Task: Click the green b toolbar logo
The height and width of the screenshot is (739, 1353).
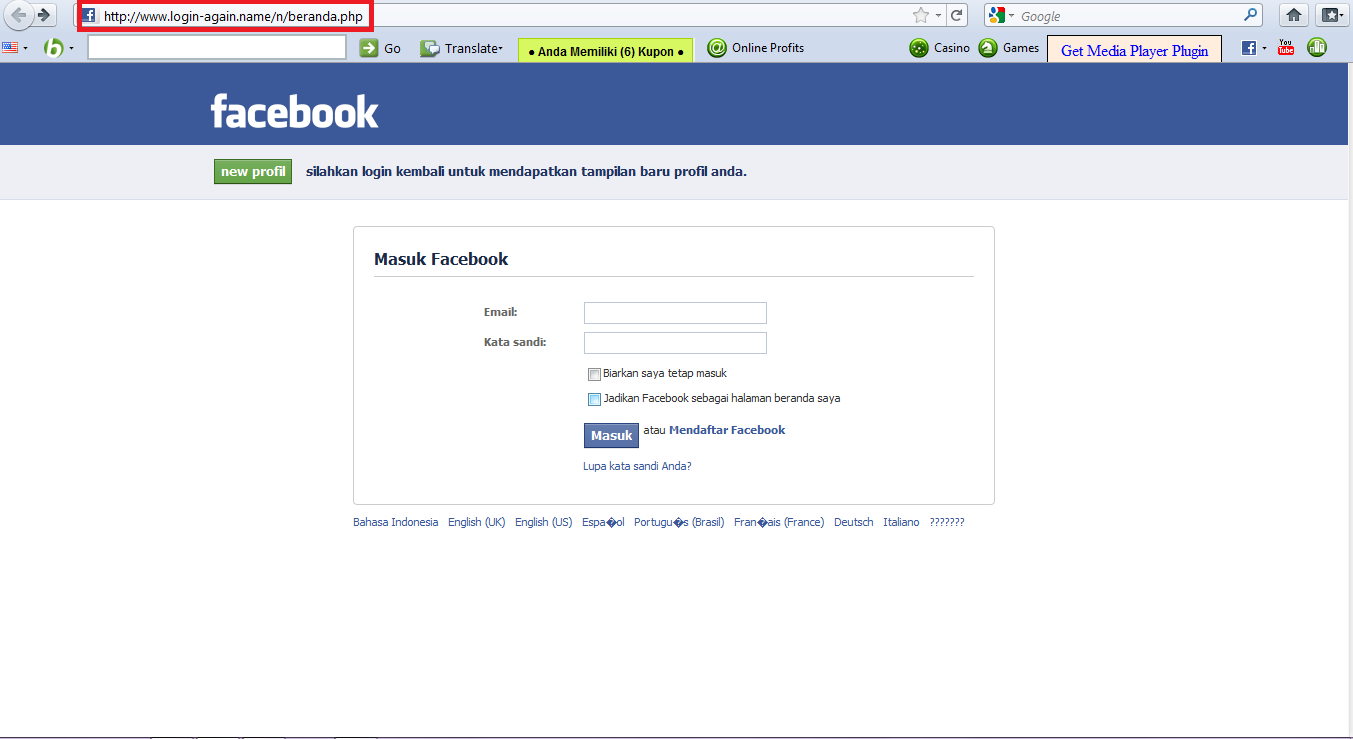Action: (x=54, y=47)
